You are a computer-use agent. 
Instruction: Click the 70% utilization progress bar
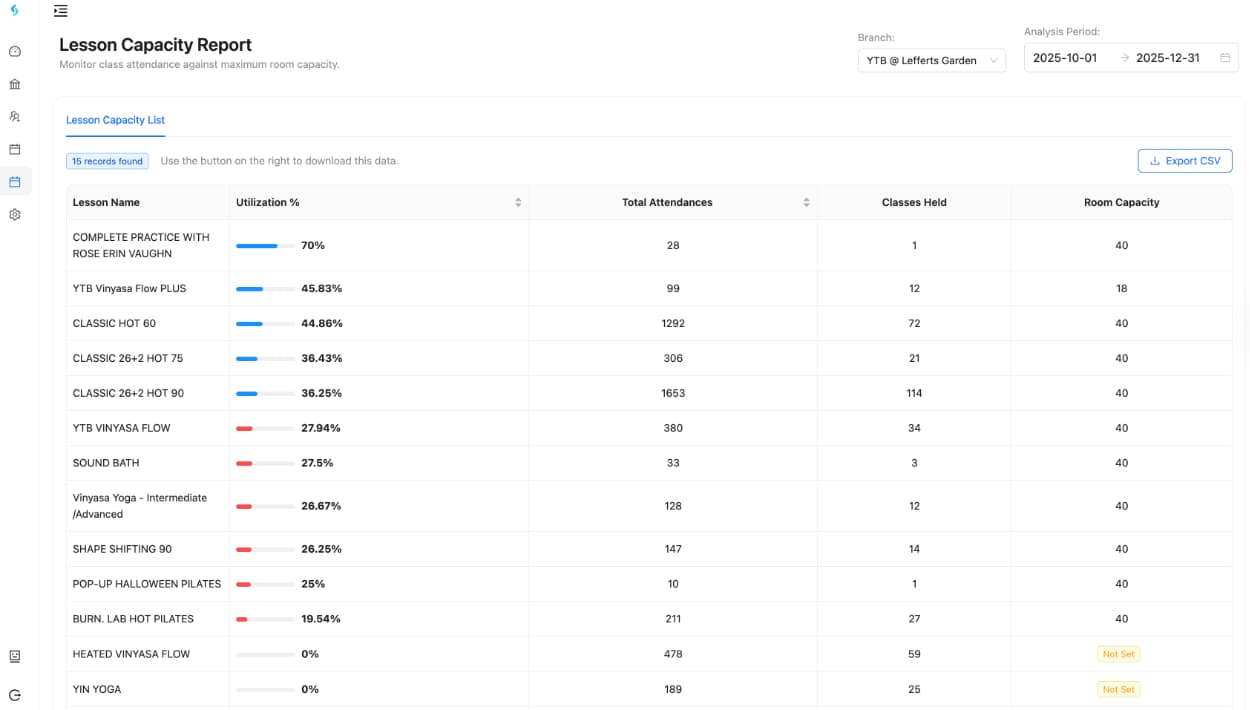pyautogui.click(x=265, y=246)
